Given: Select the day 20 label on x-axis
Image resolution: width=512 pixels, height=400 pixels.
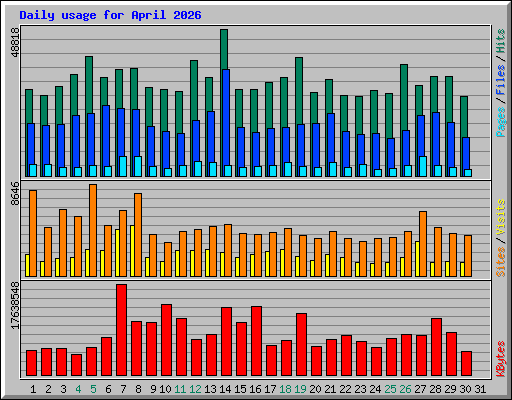Looking at the screenshot, I should tap(315, 389).
